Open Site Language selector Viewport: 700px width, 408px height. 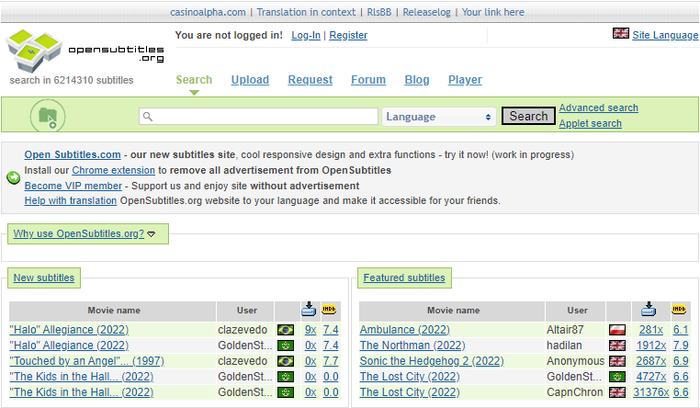click(x=665, y=35)
